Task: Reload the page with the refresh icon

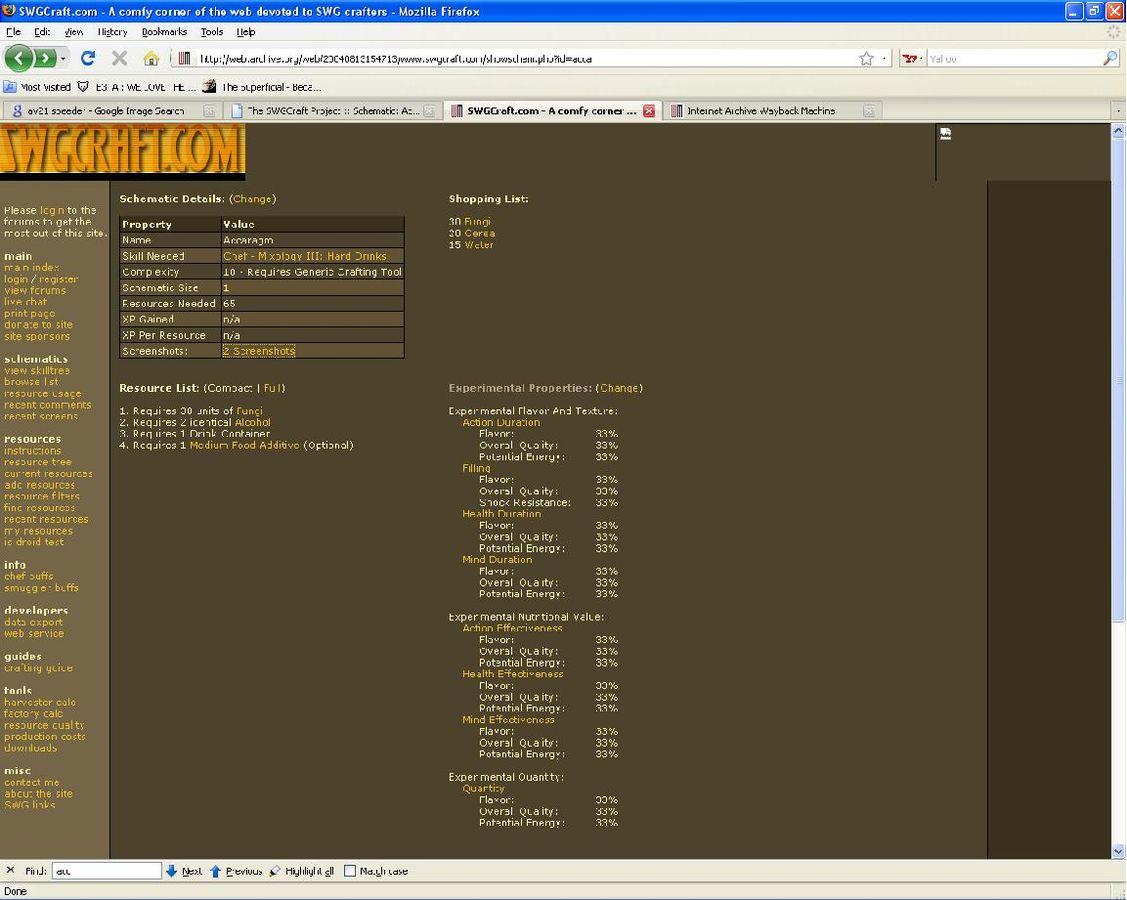Action: (88, 58)
